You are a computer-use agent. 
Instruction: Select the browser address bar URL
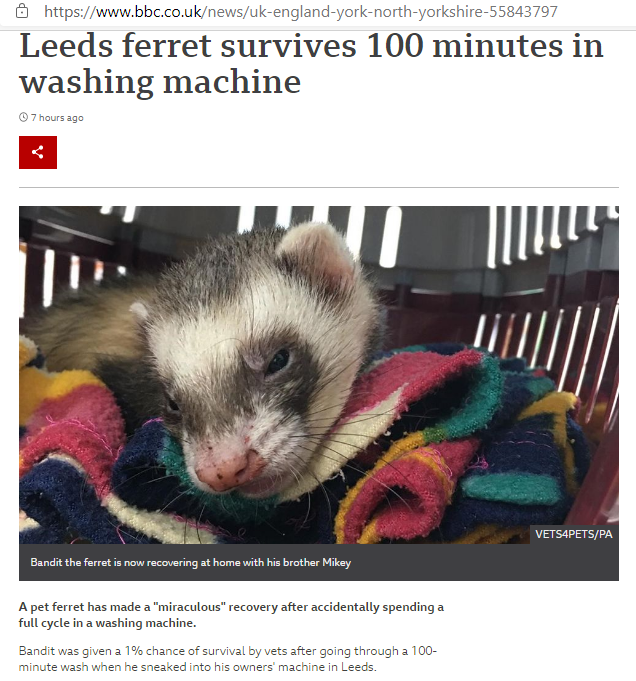301,11
